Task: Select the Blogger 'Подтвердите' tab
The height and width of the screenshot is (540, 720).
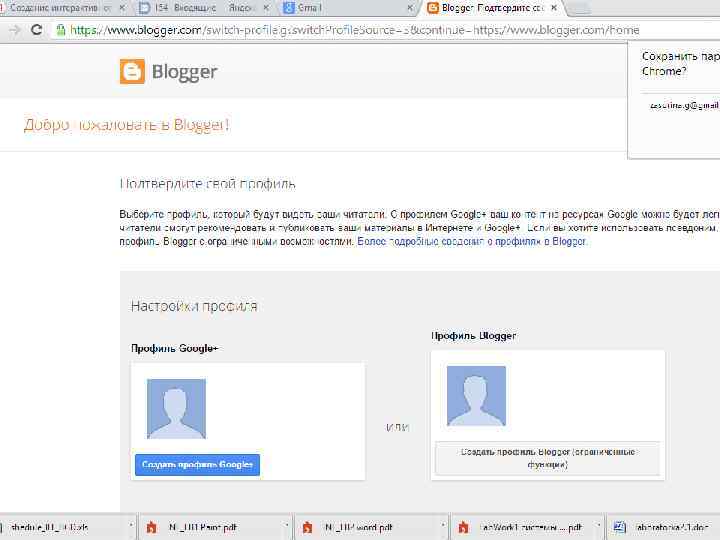Action: click(491, 7)
